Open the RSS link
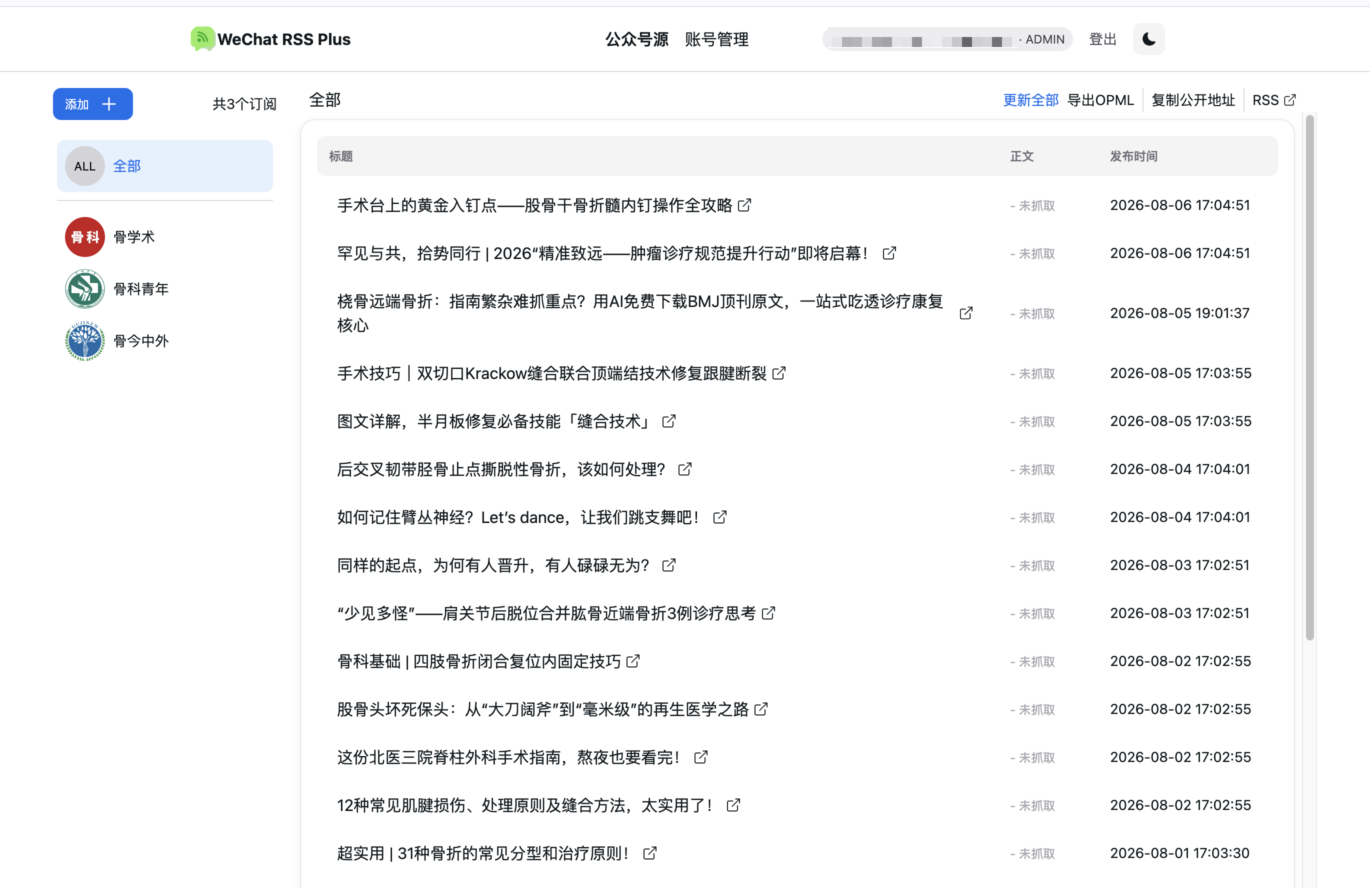The width and height of the screenshot is (1370, 896). (x=1274, y=100)
